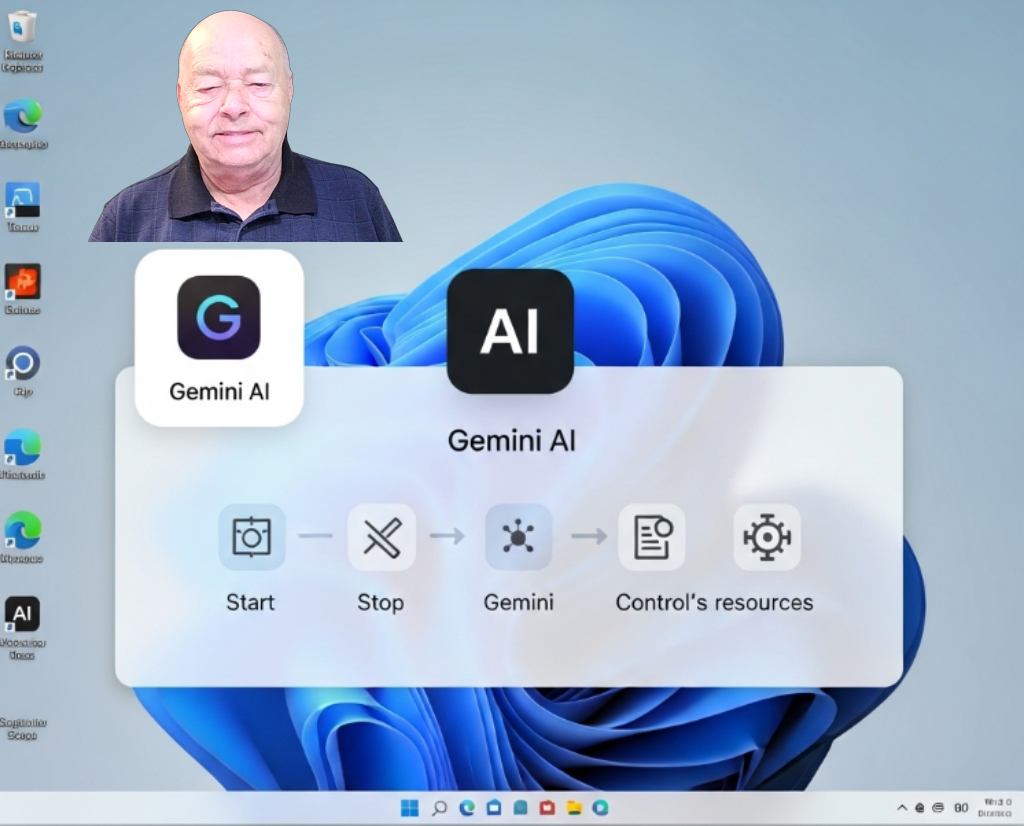This screenshot has width=1024, height=826.
Task: Open taskbar Search magnifier
Action: [x=440, y=808]
